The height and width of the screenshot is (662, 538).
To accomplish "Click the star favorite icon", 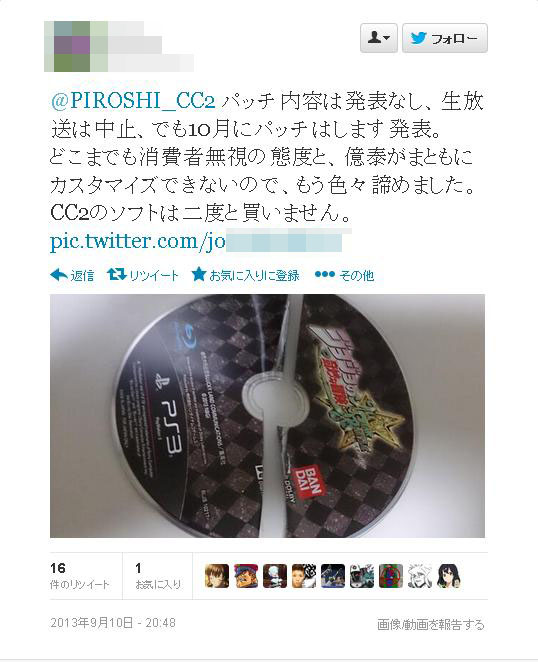I will point(198,274).
